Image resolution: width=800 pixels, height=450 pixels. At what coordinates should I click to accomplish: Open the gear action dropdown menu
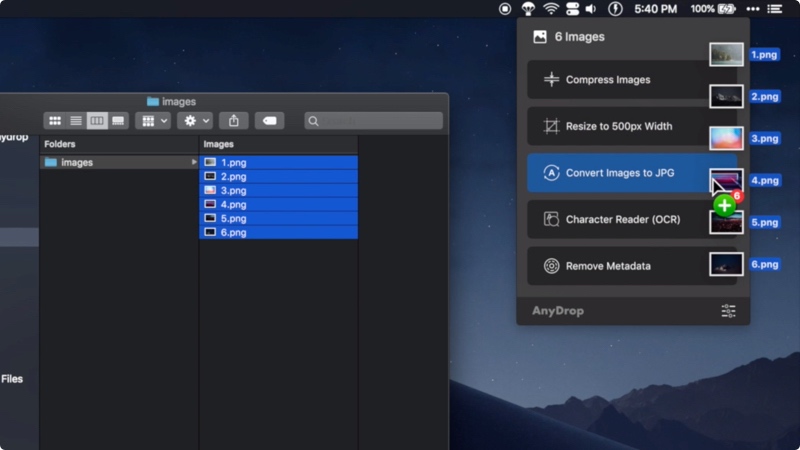194,121
